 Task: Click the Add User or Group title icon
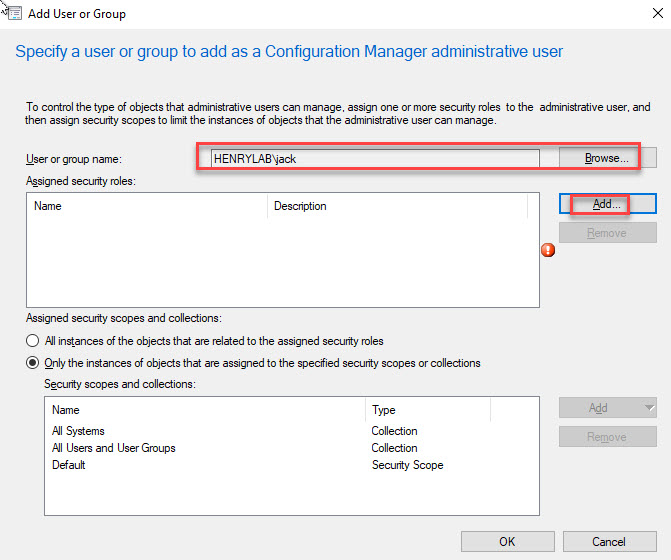(x=15, y=13)
